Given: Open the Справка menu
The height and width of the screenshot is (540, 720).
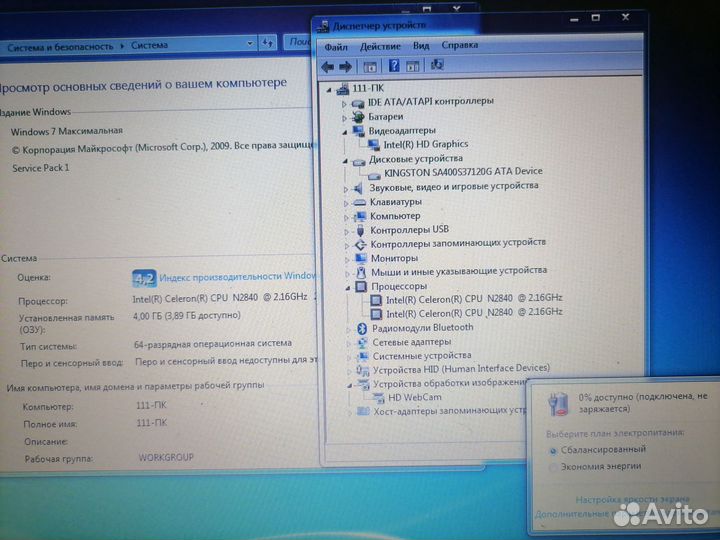Looking at the screenshot, I should click(x=460, y=45).
